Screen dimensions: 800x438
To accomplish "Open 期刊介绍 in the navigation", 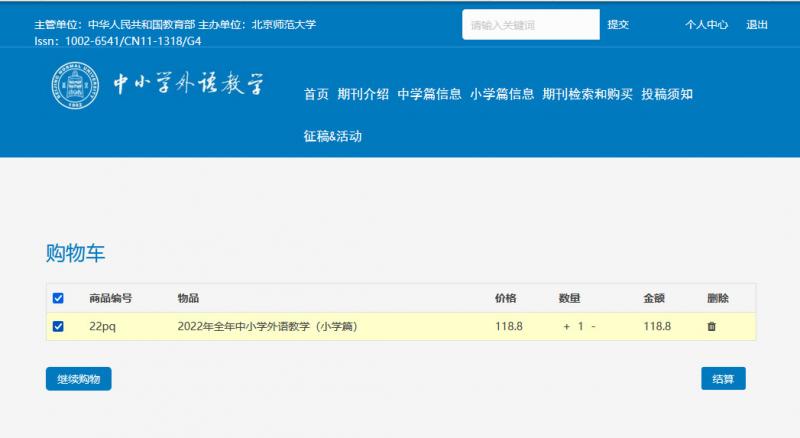I will point(363,94).
